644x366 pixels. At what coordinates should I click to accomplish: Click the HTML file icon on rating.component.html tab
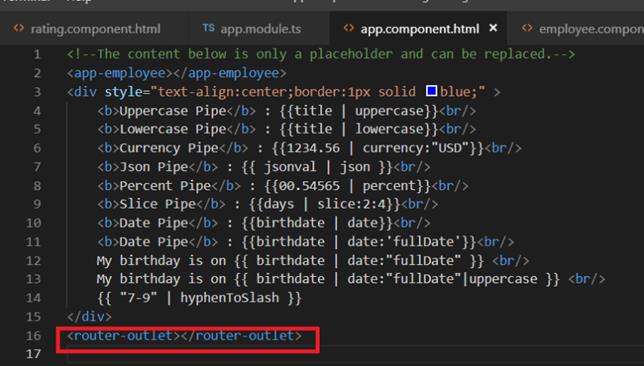point(19,28)
